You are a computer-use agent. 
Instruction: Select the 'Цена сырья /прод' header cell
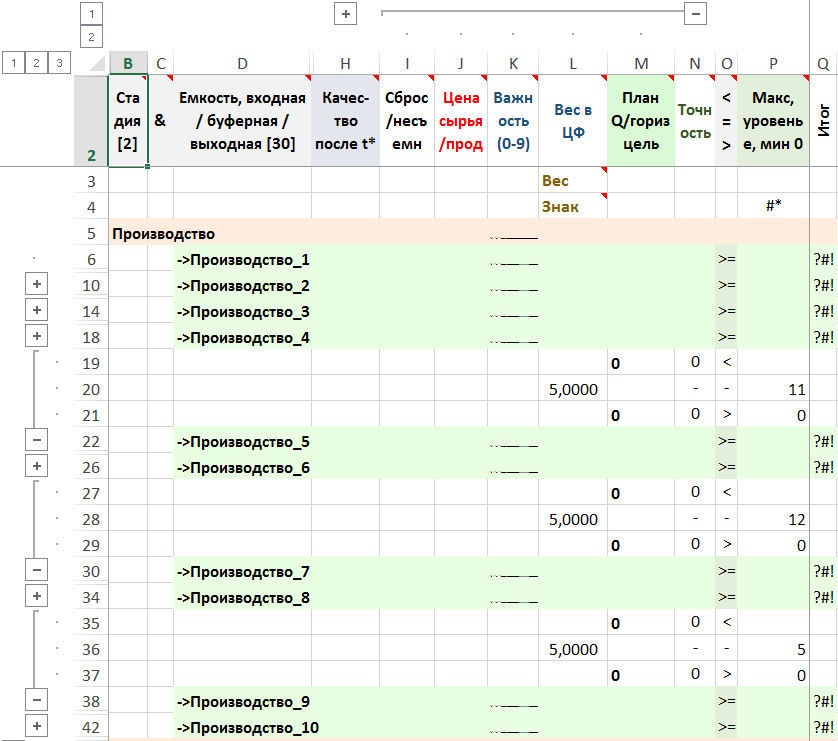[460, 121]
